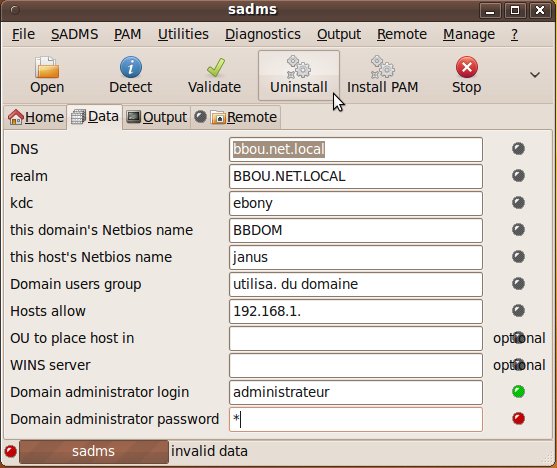The height and width of the screenshot is (468, 557).
Task: Maximize the sadms window
Action: pyautogui.click(x=515, y=10)
